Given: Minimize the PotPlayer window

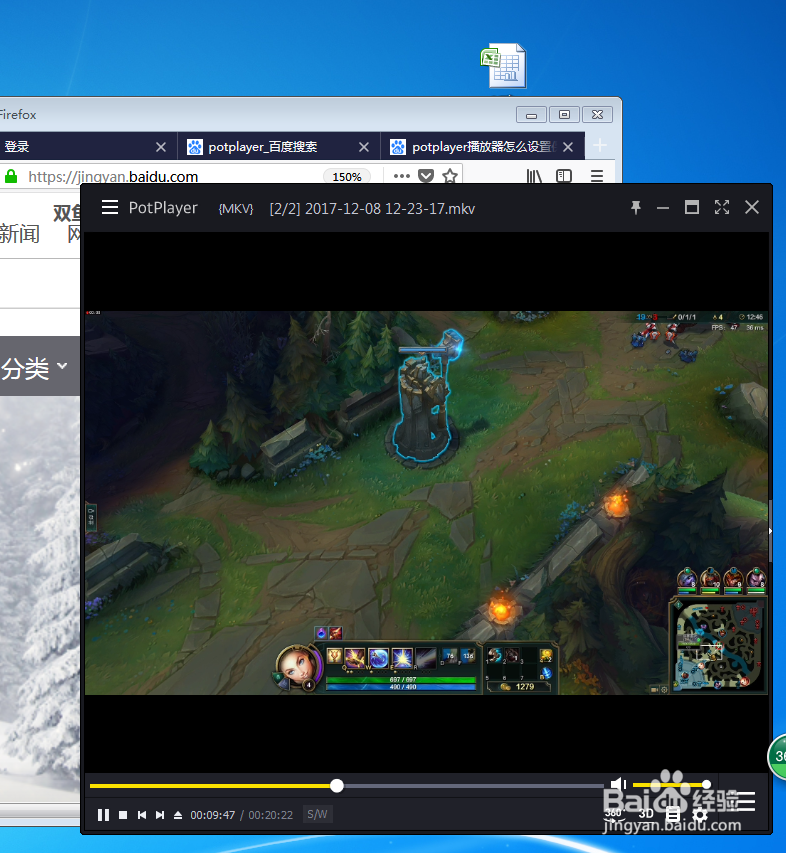Looking at the screenshot, I should tap(663, 208).
